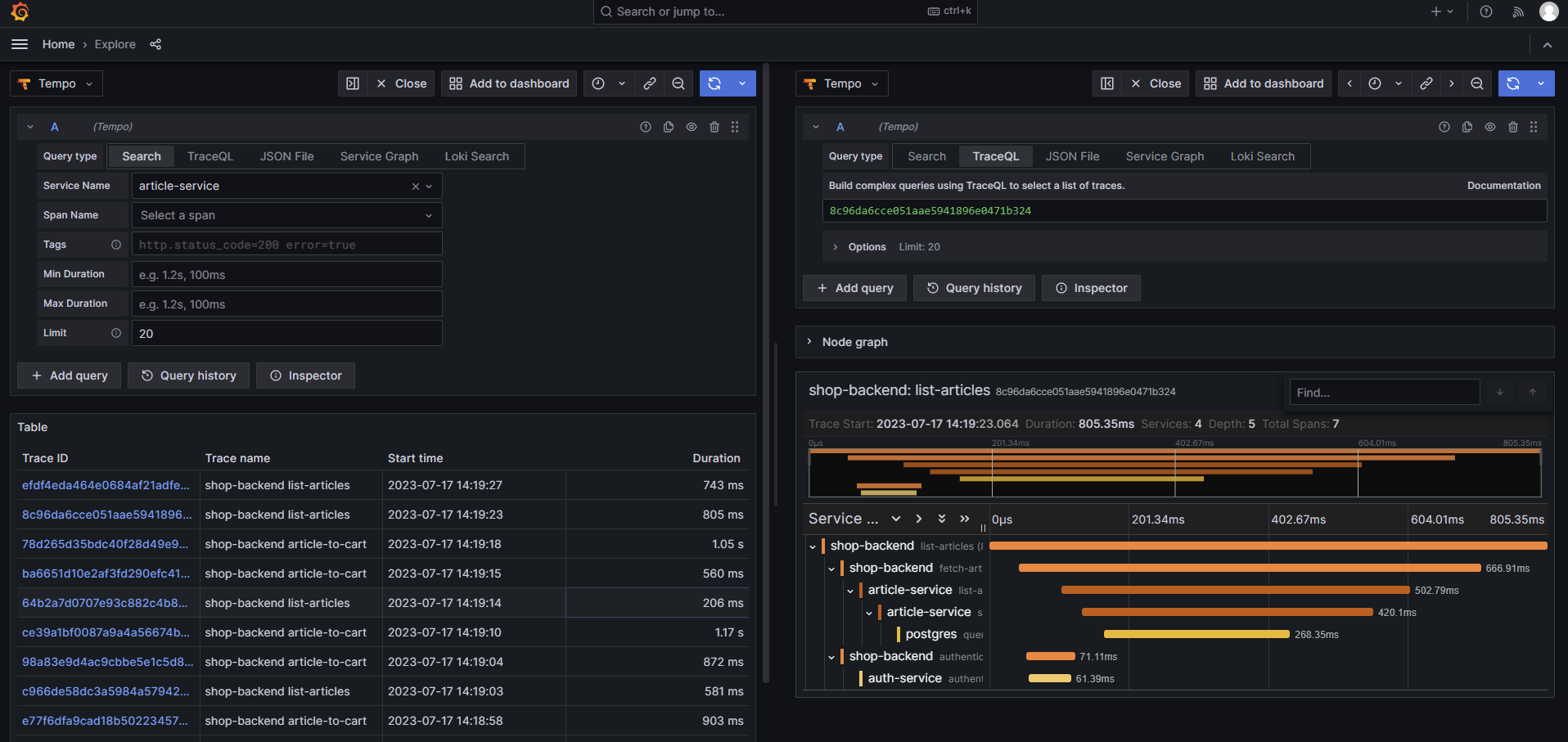
Task: Copy shortened link in left pane
Action: pyautogui.click(x=650, y=83)
